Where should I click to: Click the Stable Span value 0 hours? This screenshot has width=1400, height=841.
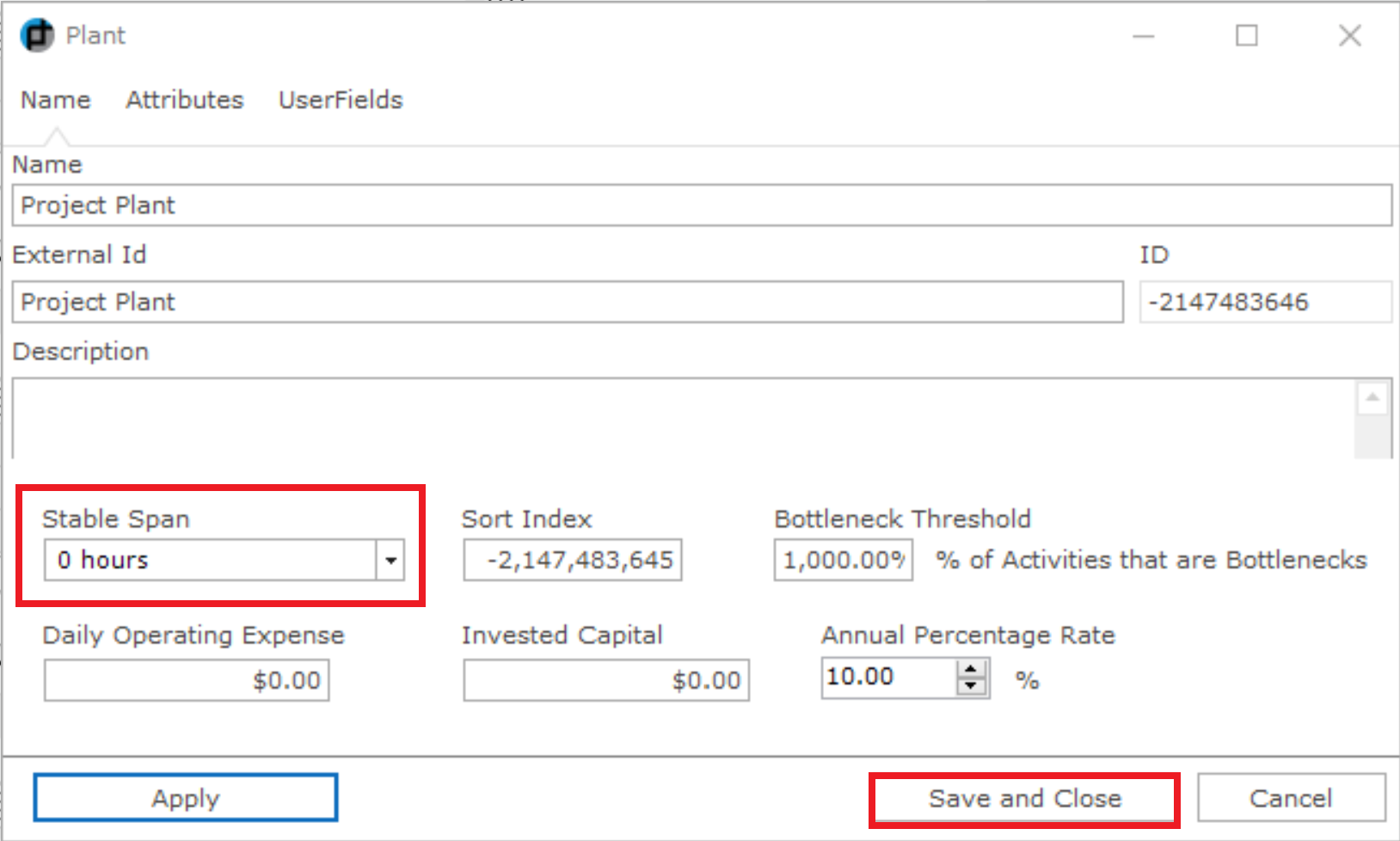[x=210, y=561]
